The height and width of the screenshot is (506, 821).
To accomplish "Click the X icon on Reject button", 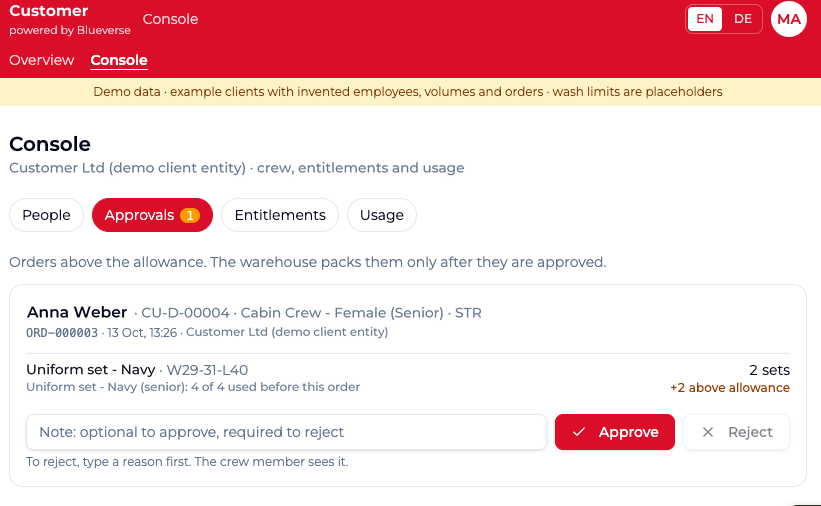I will (x=707, y=432).
